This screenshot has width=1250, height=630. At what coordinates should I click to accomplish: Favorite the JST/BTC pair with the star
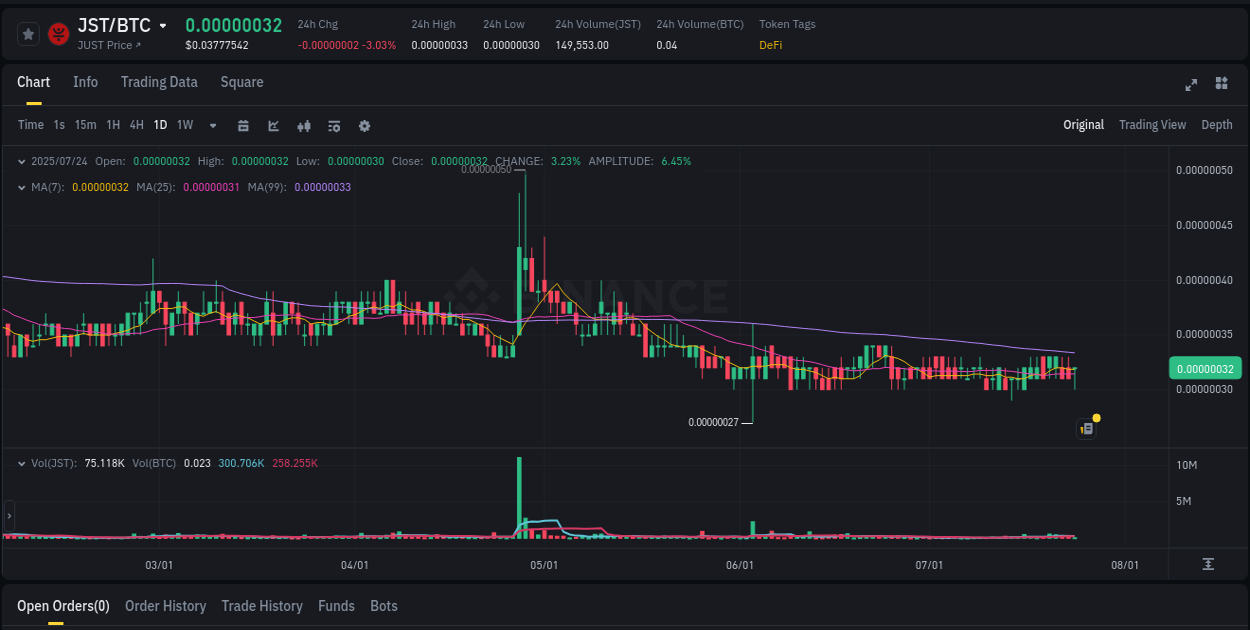[28, 33]
